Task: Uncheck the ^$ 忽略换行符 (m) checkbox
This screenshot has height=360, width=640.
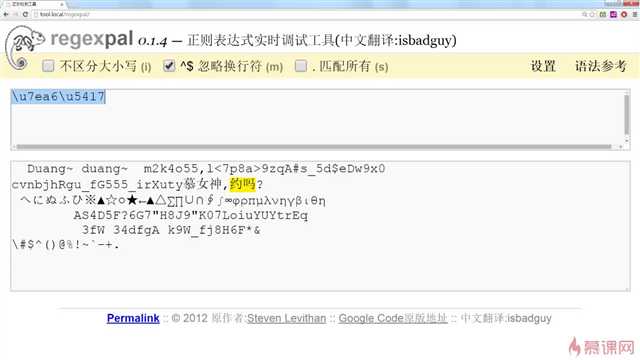Action: point(169,65)
